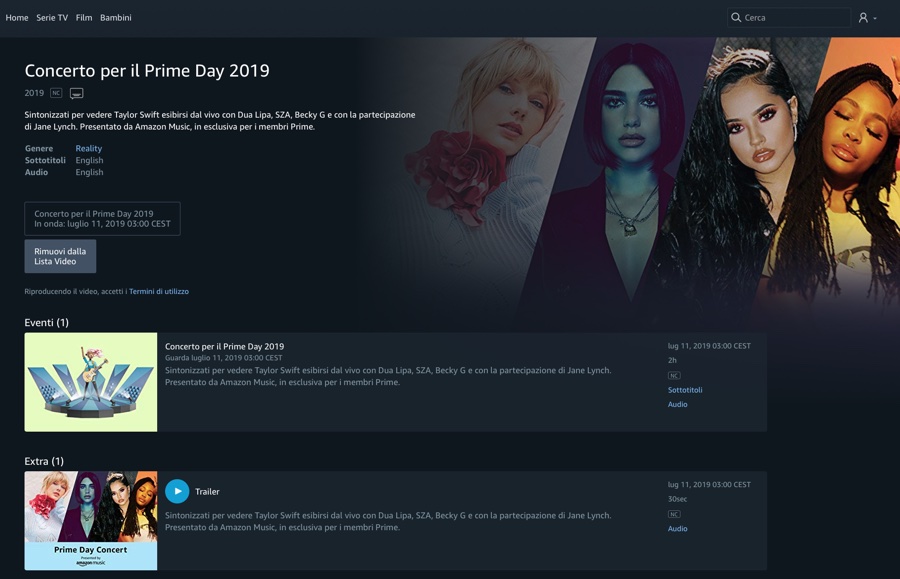Select the Reality genre link
This screenshot has width=900, height=579.
[89, 148]
